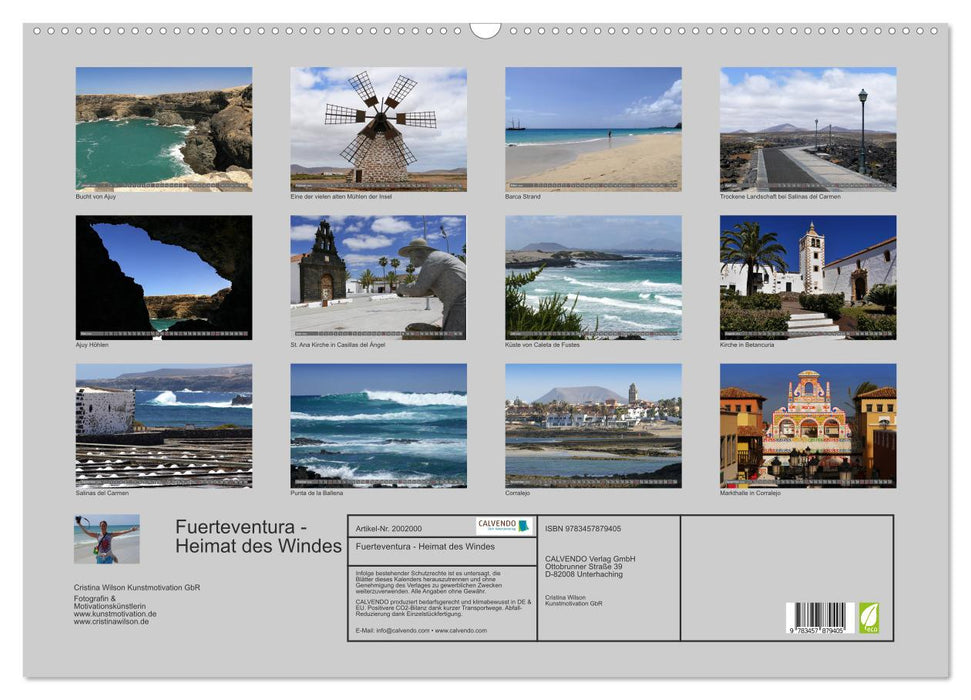
Task: Click the CALVENDO publisher logo
Action: (495, 524)
